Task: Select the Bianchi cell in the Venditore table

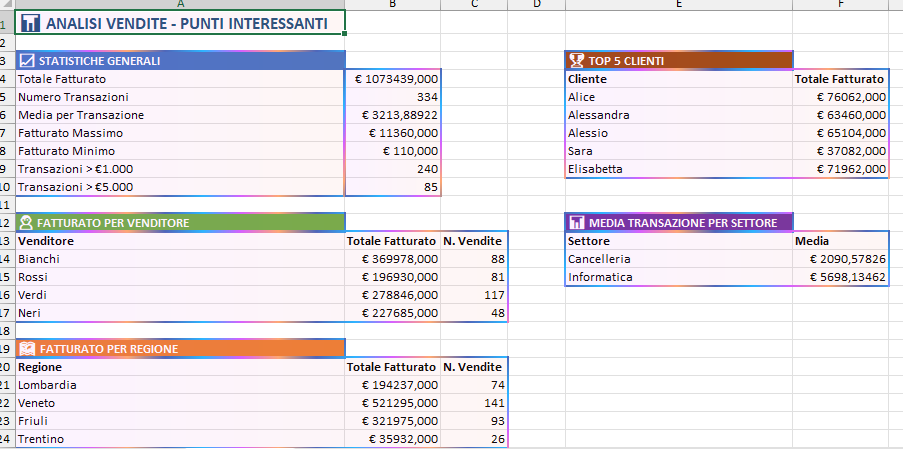Action: coord(180,259)
